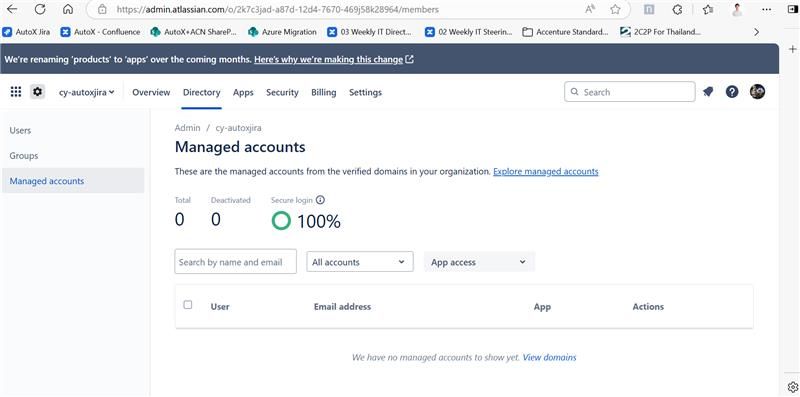Open the AutoX - Confluence bookmark

click(101, 32)
